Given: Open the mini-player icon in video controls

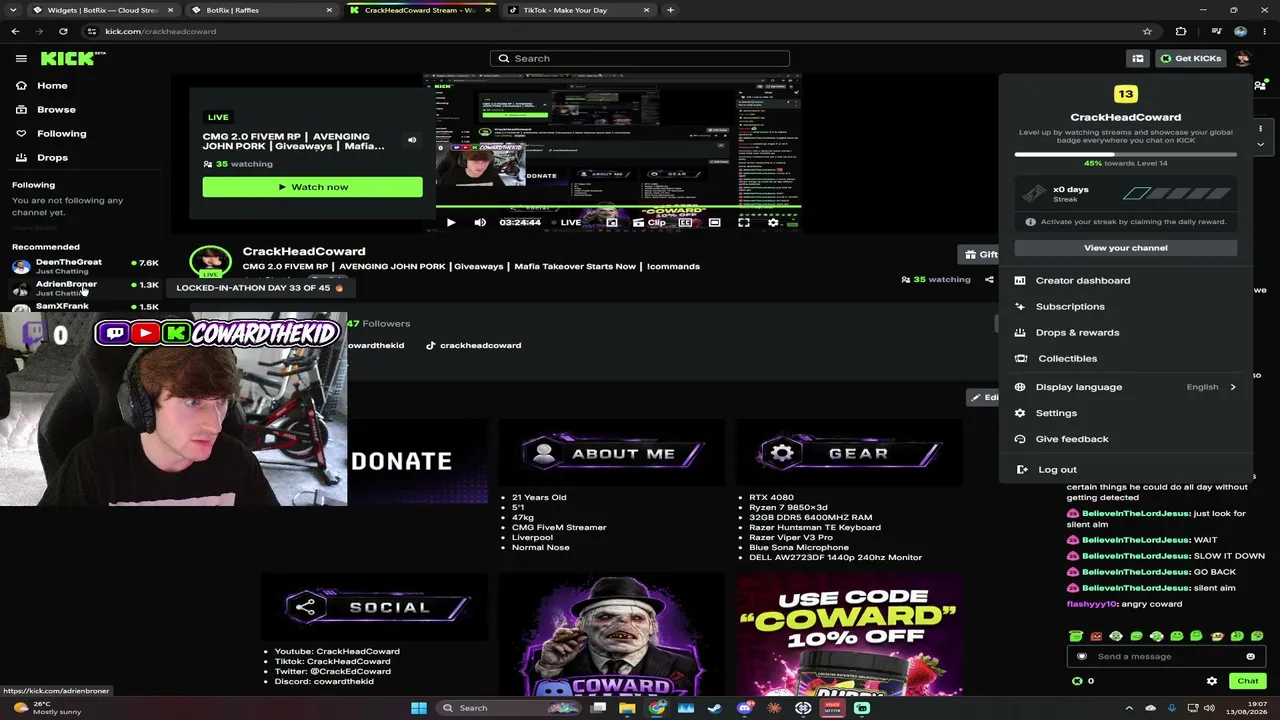Looking at the screenshot, I should click(x=612, y=222).
